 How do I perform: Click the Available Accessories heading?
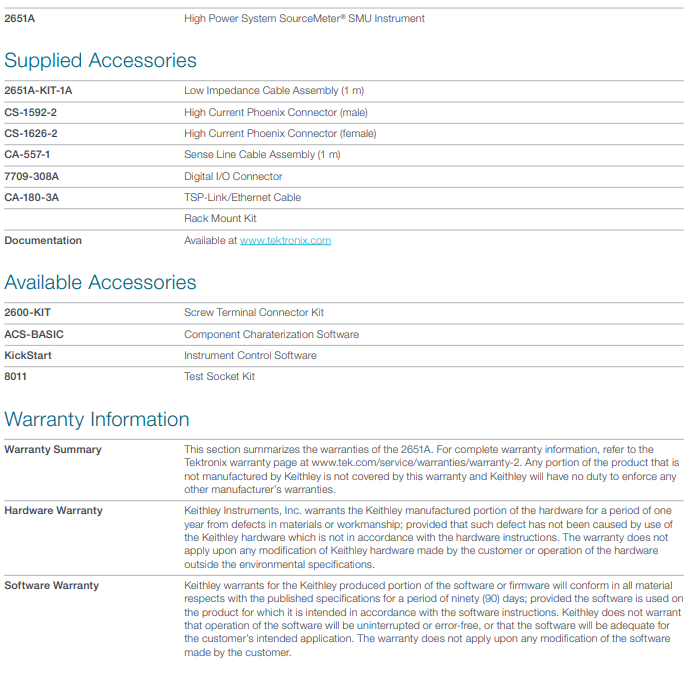(100, 282)
